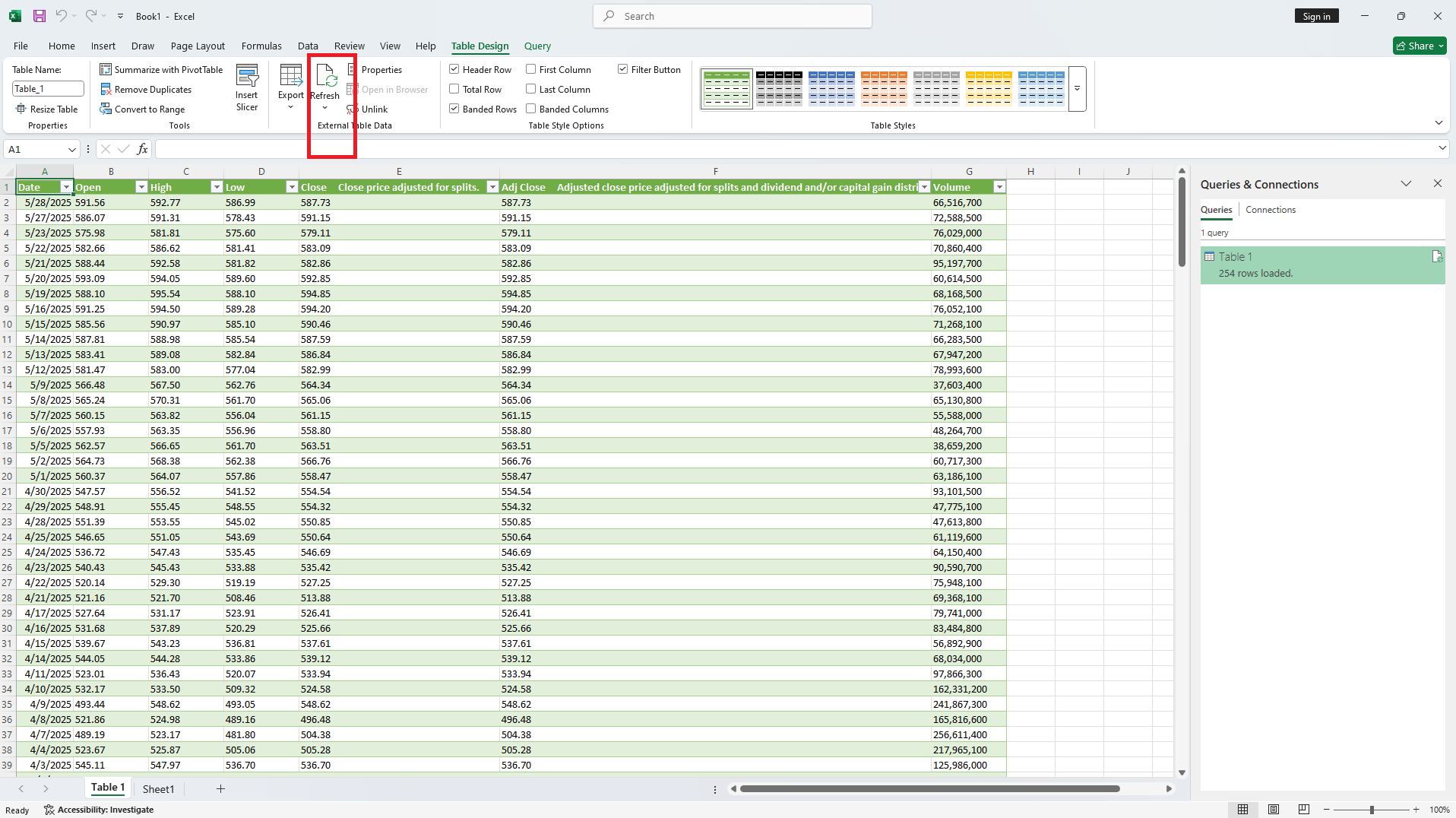Toggle the Banded Rows checkbox

(x=454, y=109)
